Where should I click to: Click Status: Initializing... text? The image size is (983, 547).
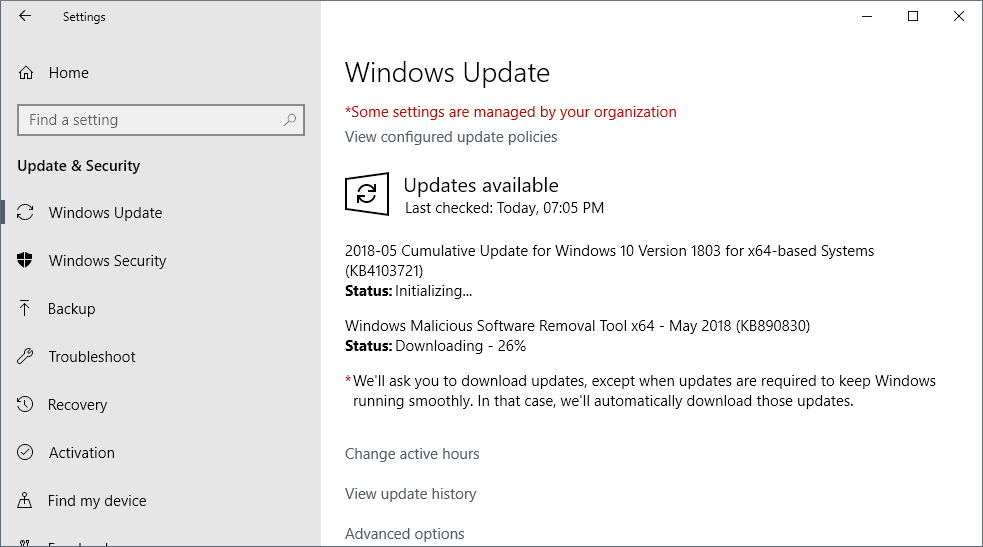click(408, 291)
